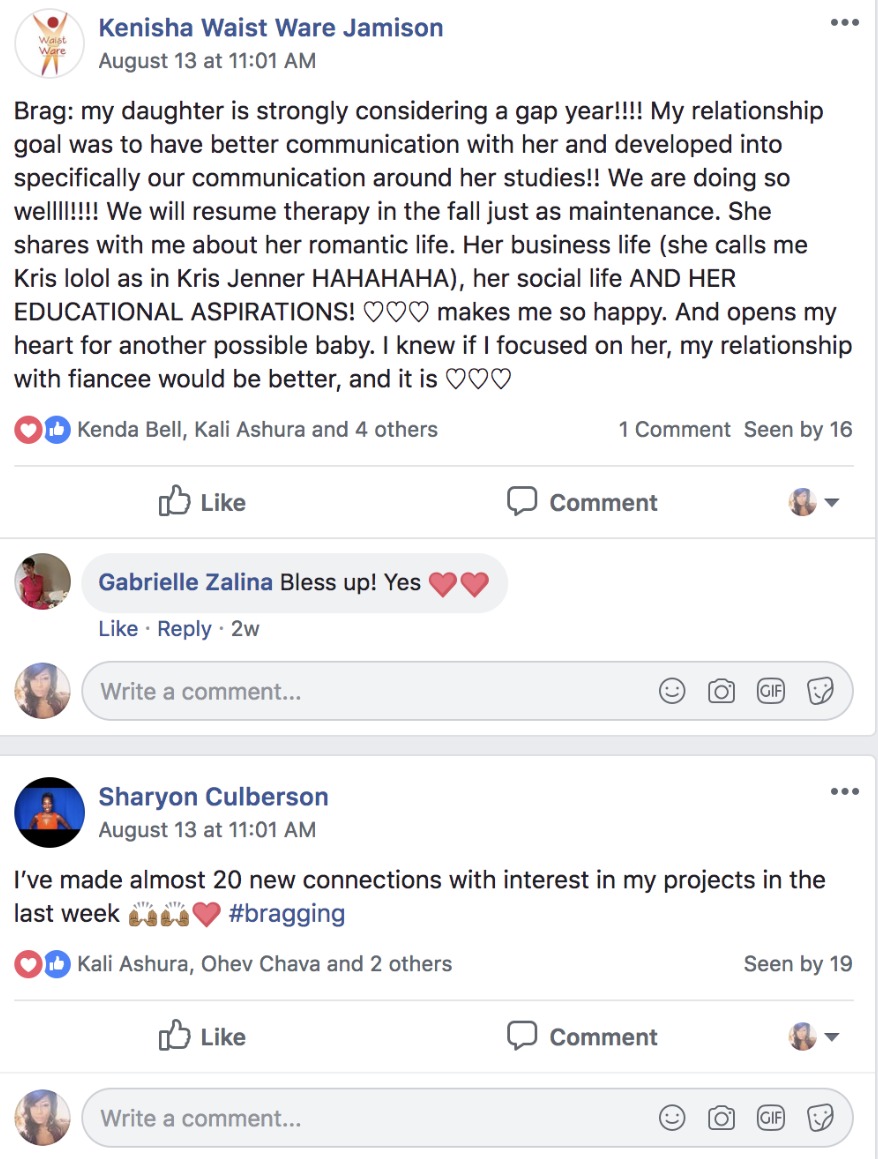Open sticker picker in Kenisha's post comment box
This screenshot has width=878, height=1159.
tap(820, 691)
